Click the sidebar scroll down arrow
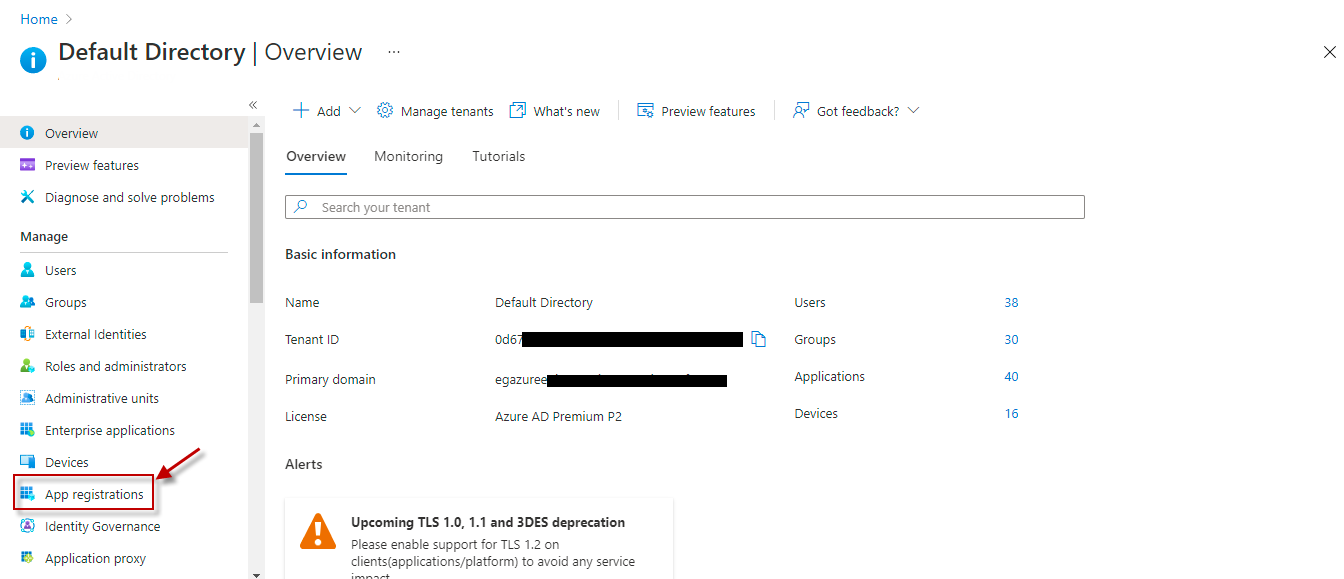Viewport: 1344px width, 579px height. (256, 573)
